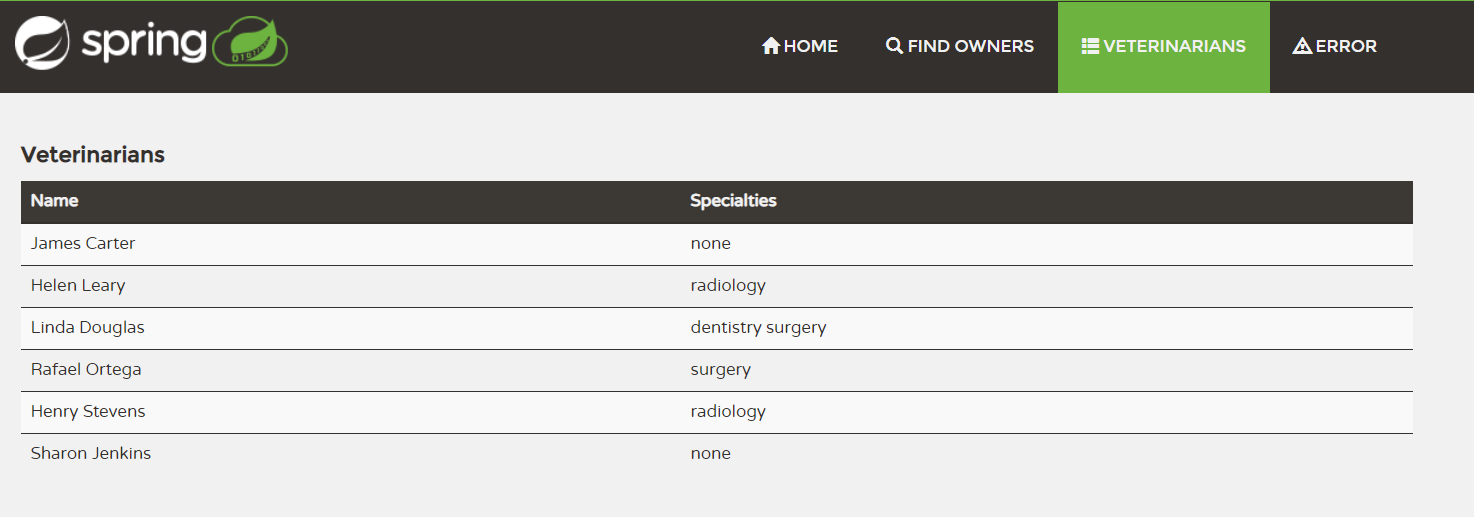Image resolution: width=1474 pixels, height=517 pixels.
Task: Open the HOME menu item
Action: point(800,47)
